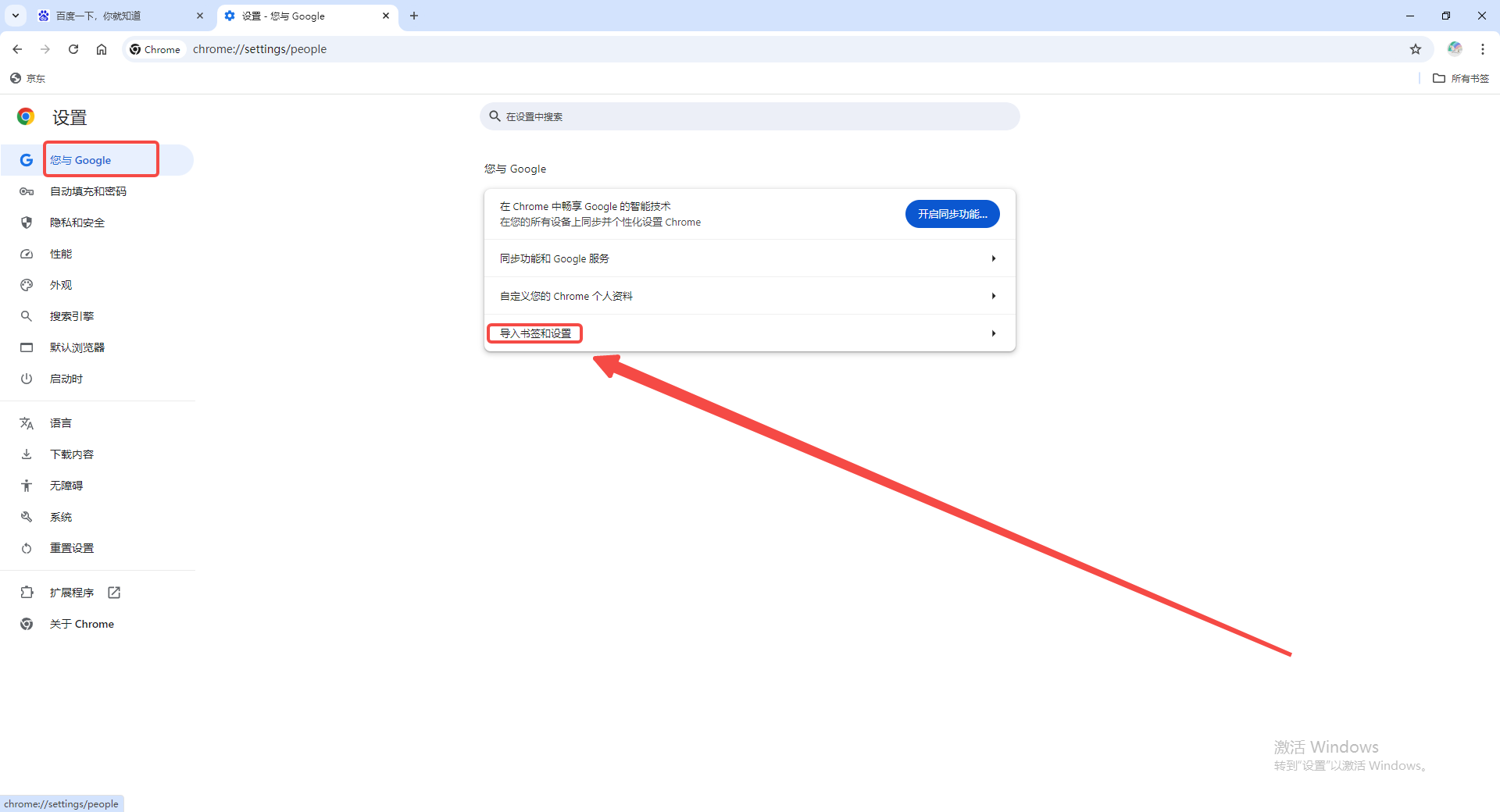Open the profile avatar menu

(x=1455, y=48)
